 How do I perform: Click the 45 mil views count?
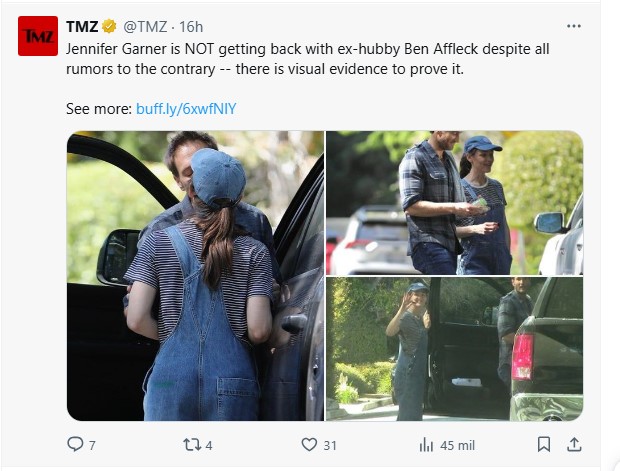pyautogui.click(x=457, y=446)
